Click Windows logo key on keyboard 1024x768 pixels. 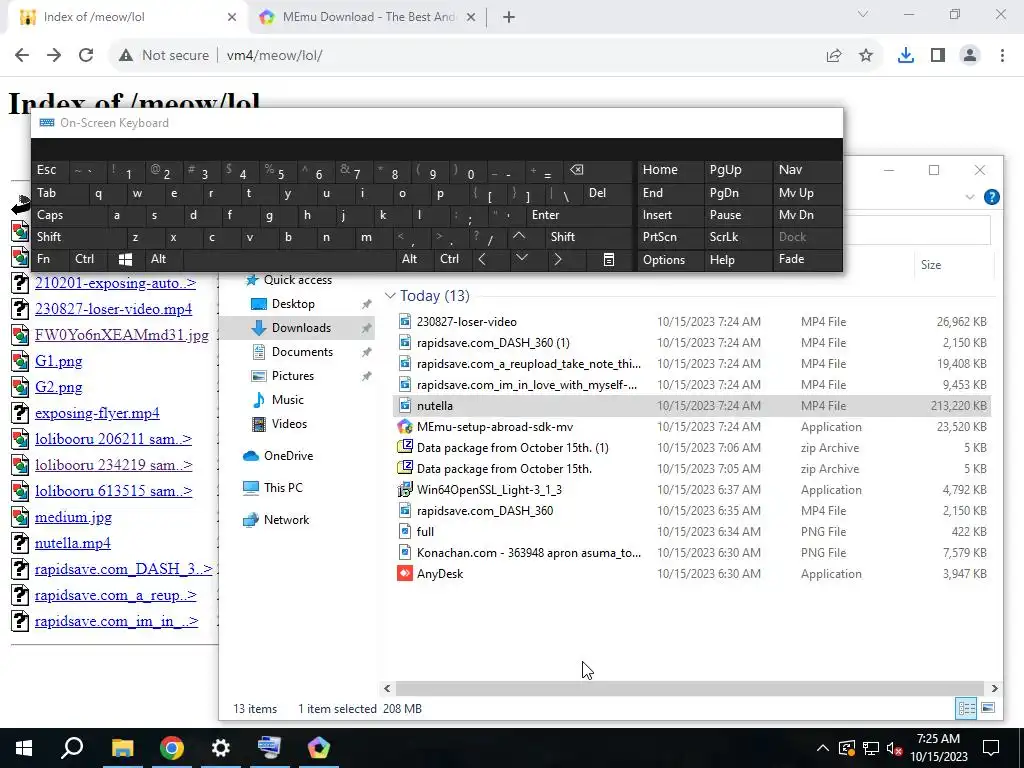tap(125, 259)
